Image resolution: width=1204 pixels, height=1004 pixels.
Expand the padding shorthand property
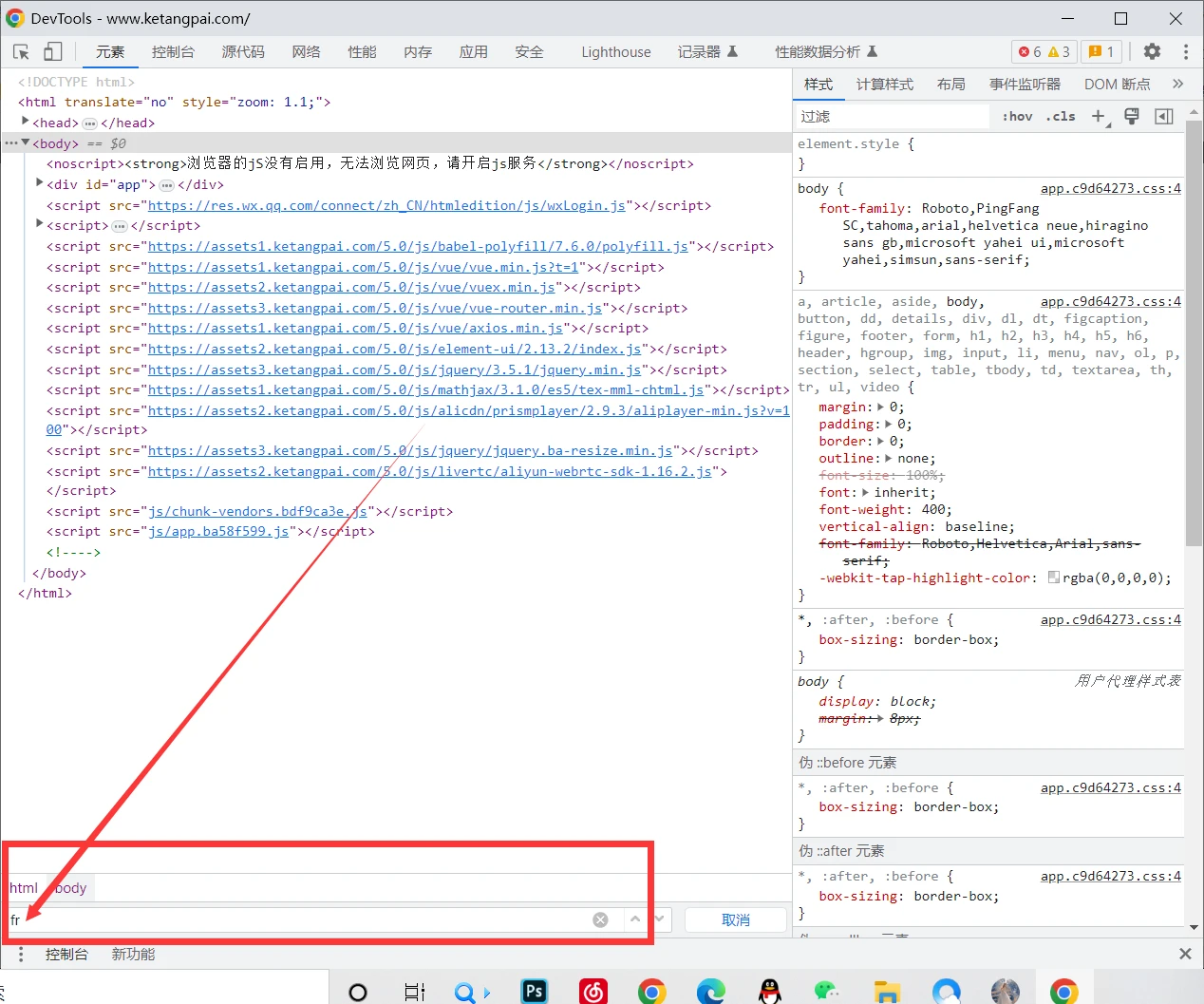coord(889,424)
